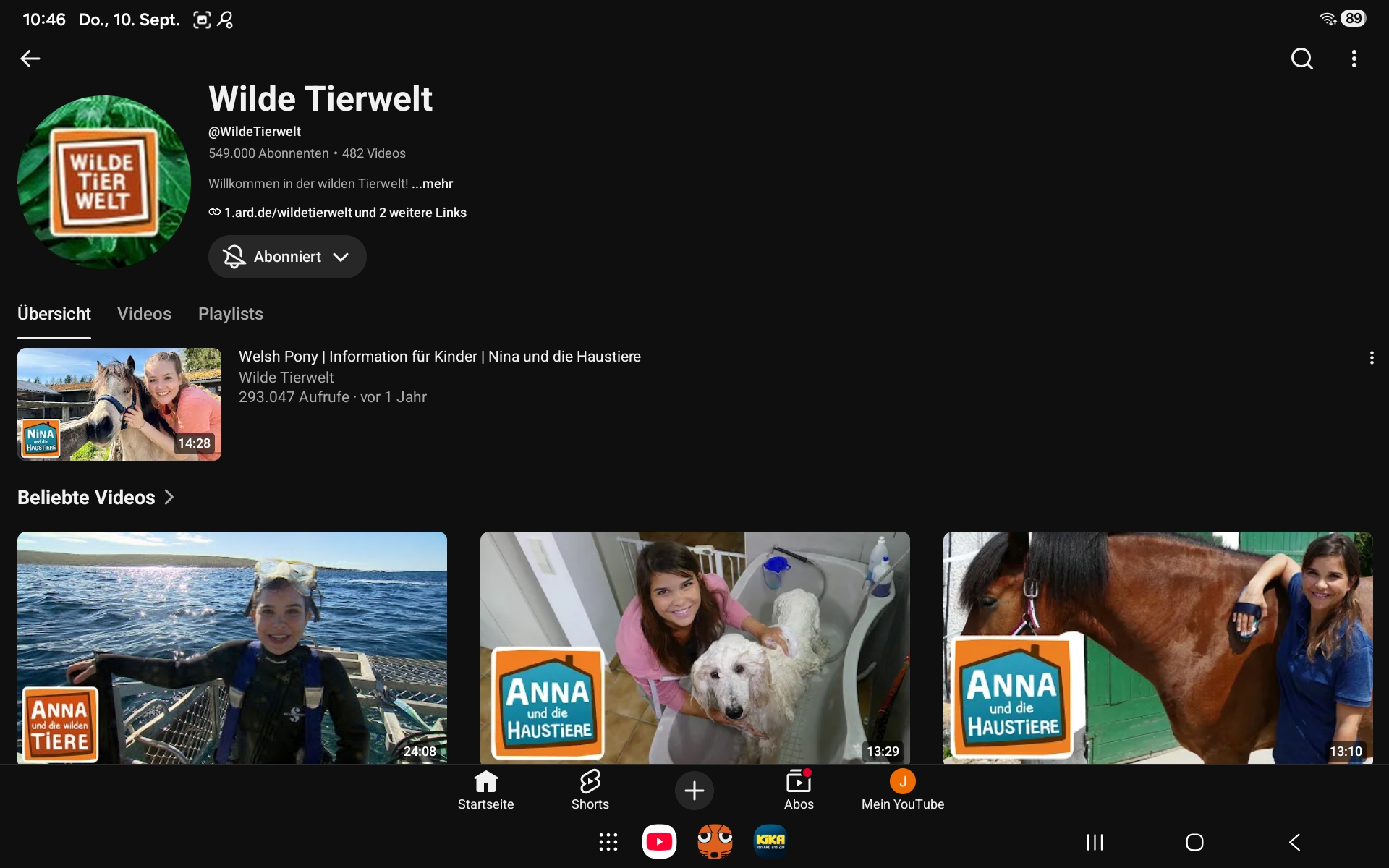Launch the KiKA app from the taskbar
The width and height of the screenshot is (1389, 868).
(770, 842)
